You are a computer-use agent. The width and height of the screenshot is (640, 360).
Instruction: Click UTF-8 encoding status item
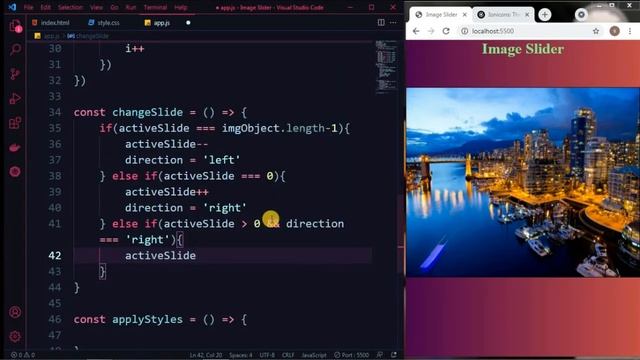click(267, 355)
